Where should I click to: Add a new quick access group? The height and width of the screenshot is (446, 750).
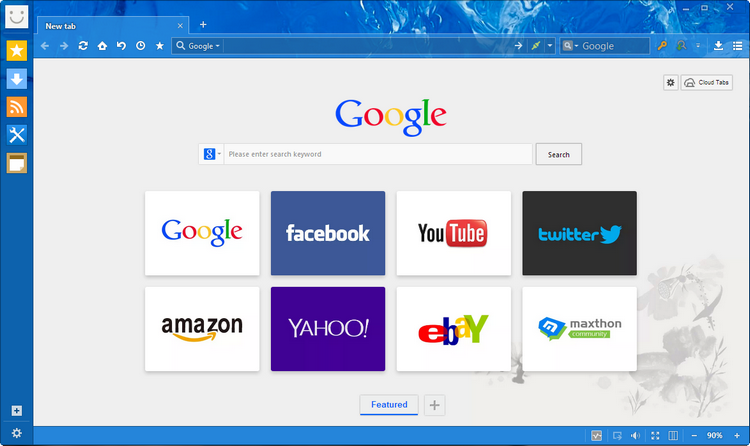coord(434,405)
